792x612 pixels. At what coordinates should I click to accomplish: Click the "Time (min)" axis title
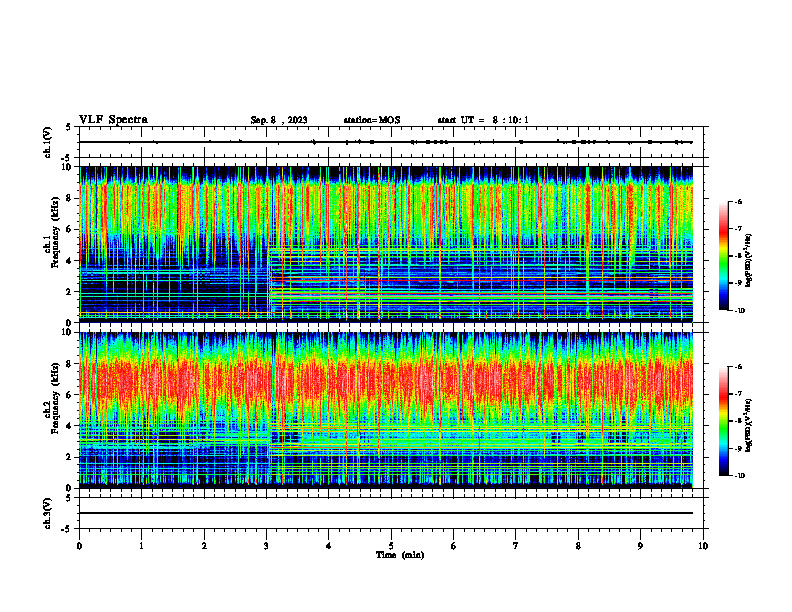[400, 555]
